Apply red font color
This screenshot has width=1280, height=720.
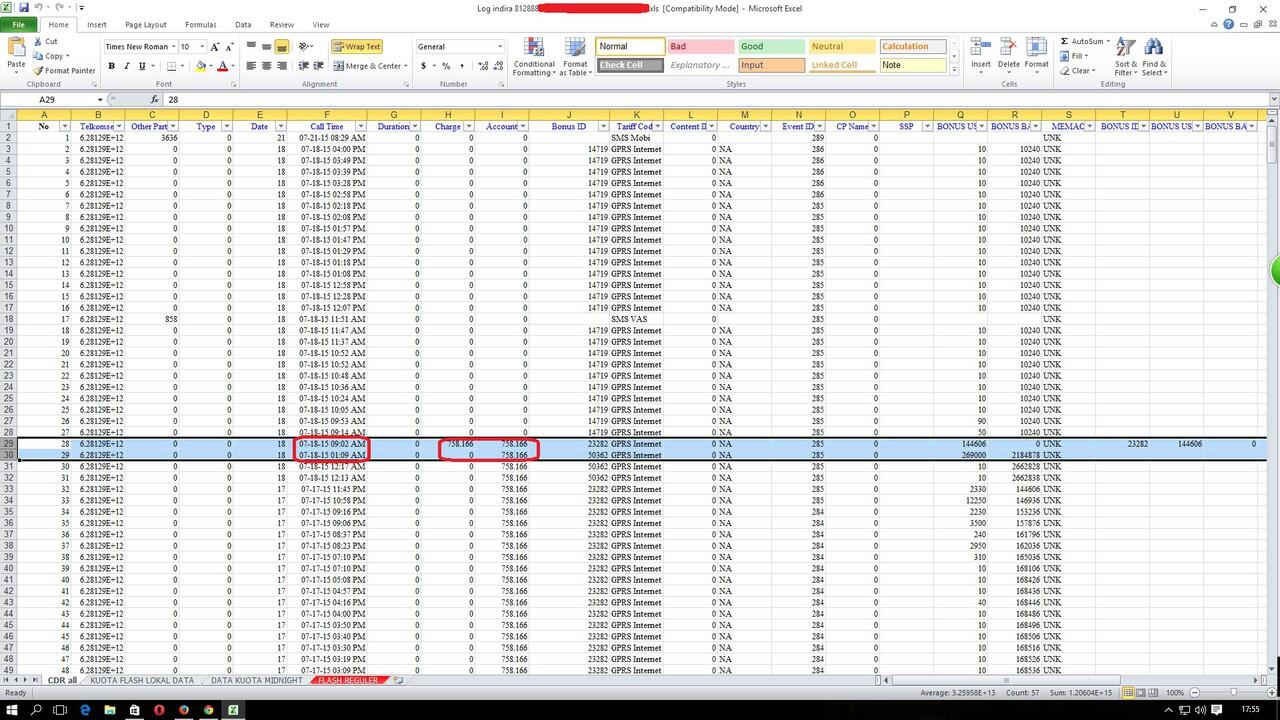(222, 66)
